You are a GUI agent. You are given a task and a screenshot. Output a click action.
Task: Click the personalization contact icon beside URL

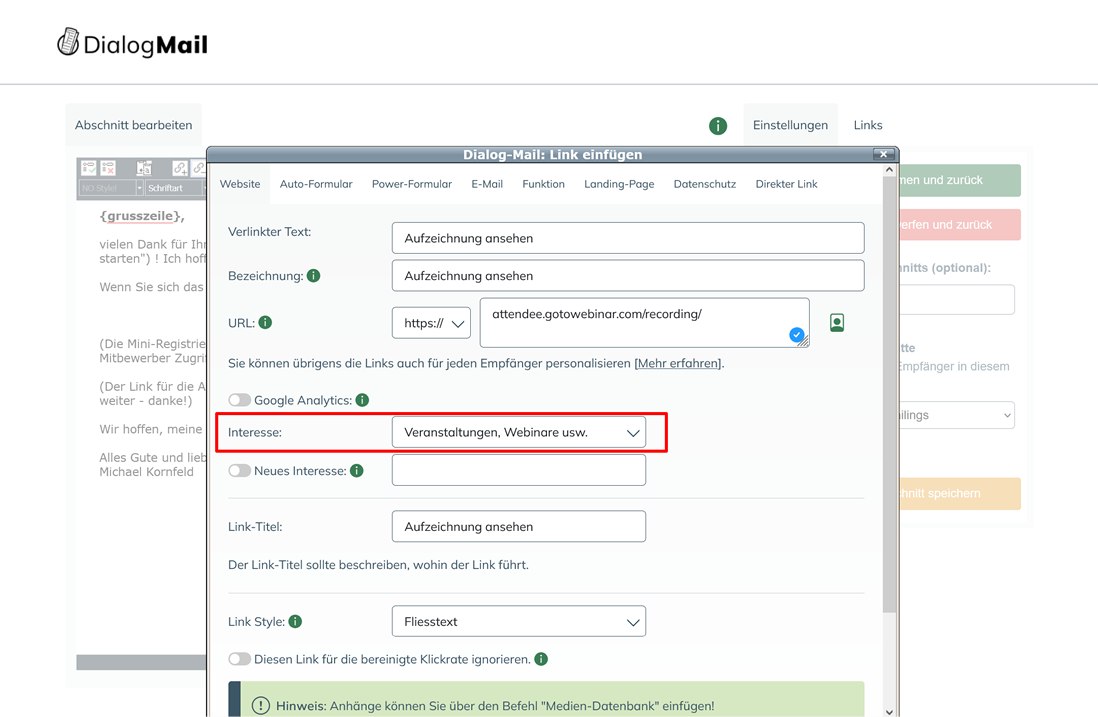pyautogui.click(x=837, y=323)
